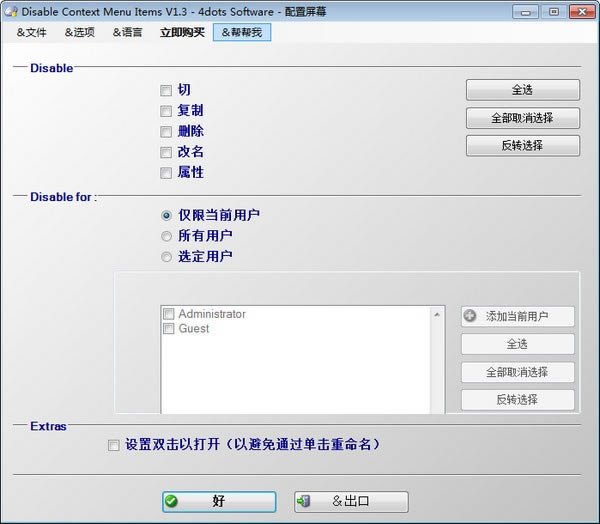Click the plus icon beside 添加当前用户
The height and width of the screenshot is (524, 600).
pos(470,316)
